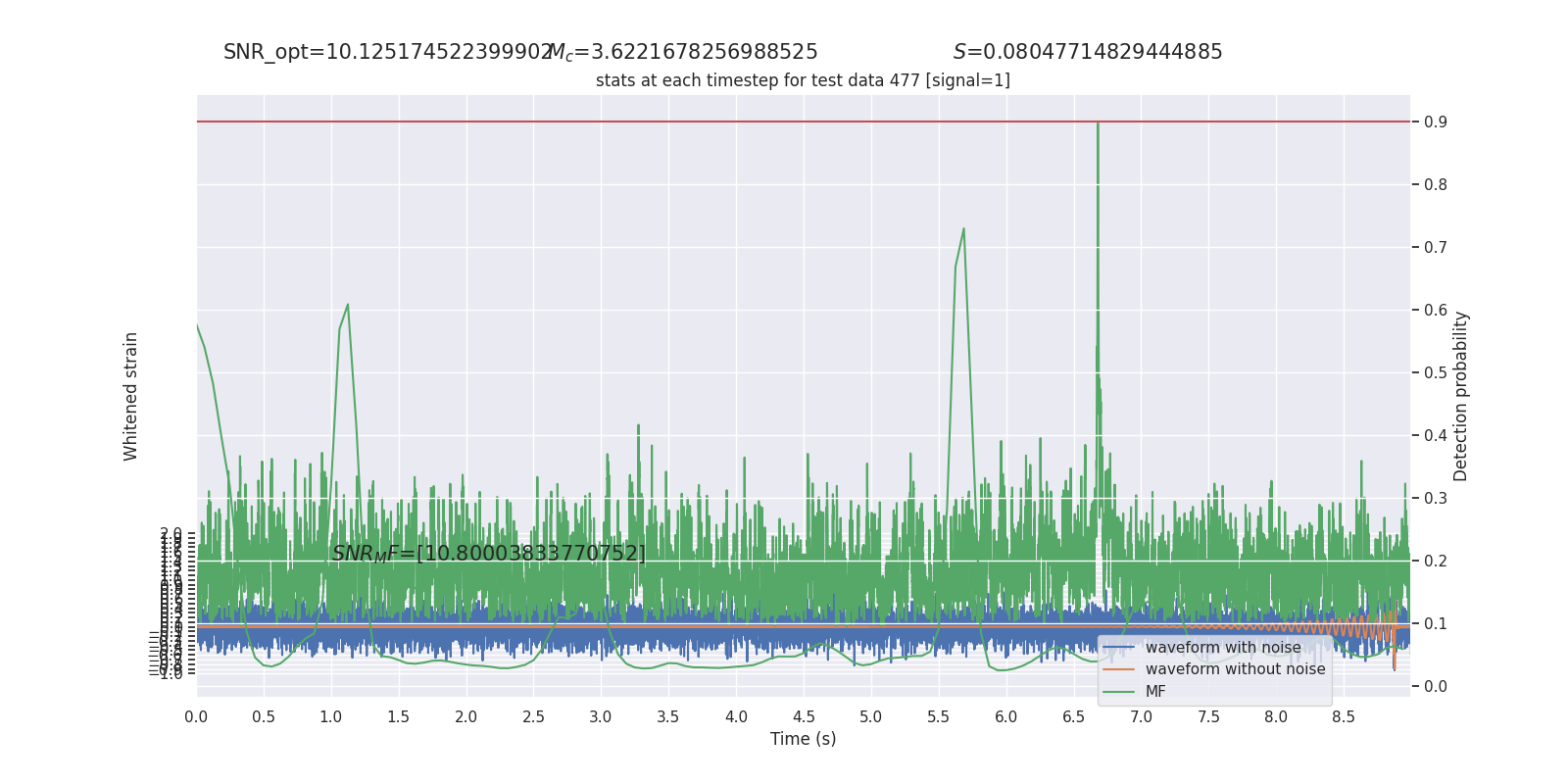Click the 6.5 time axis tick label
The image size is (1568, 784).
tap(1074, 717)
